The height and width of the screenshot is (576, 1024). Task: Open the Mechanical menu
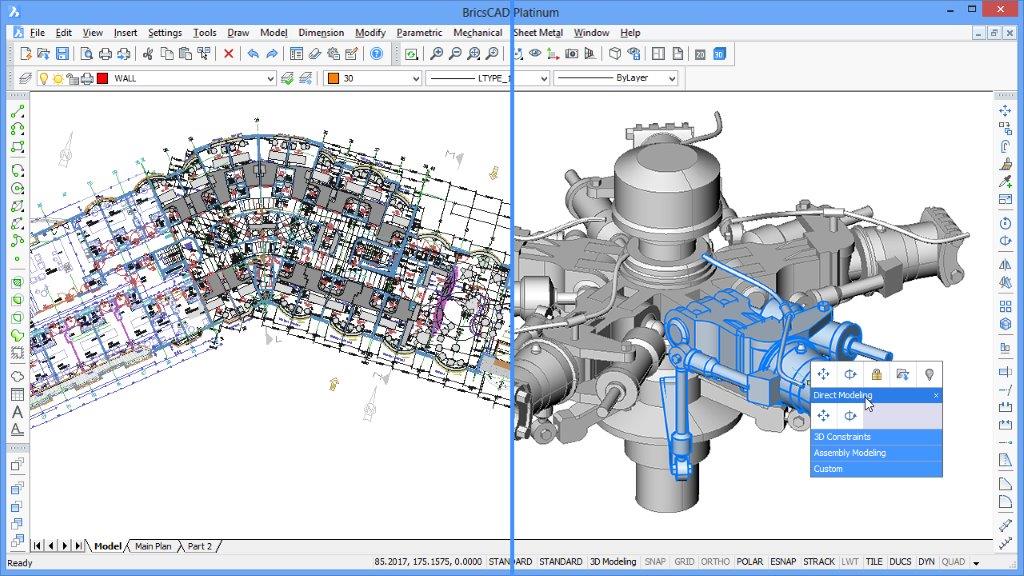pyautogui.click(x=478, y=33)
